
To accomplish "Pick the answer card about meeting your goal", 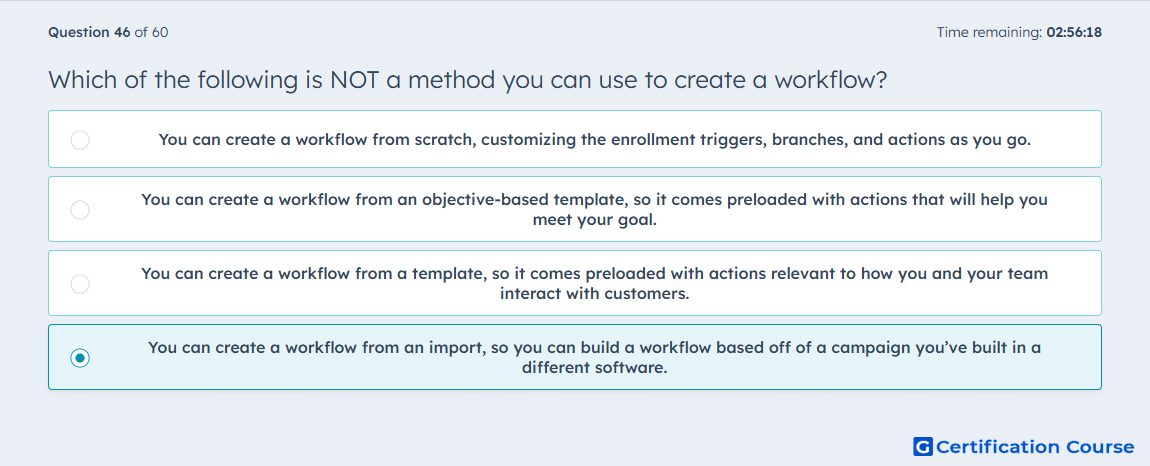I will [x=575, y=209].
